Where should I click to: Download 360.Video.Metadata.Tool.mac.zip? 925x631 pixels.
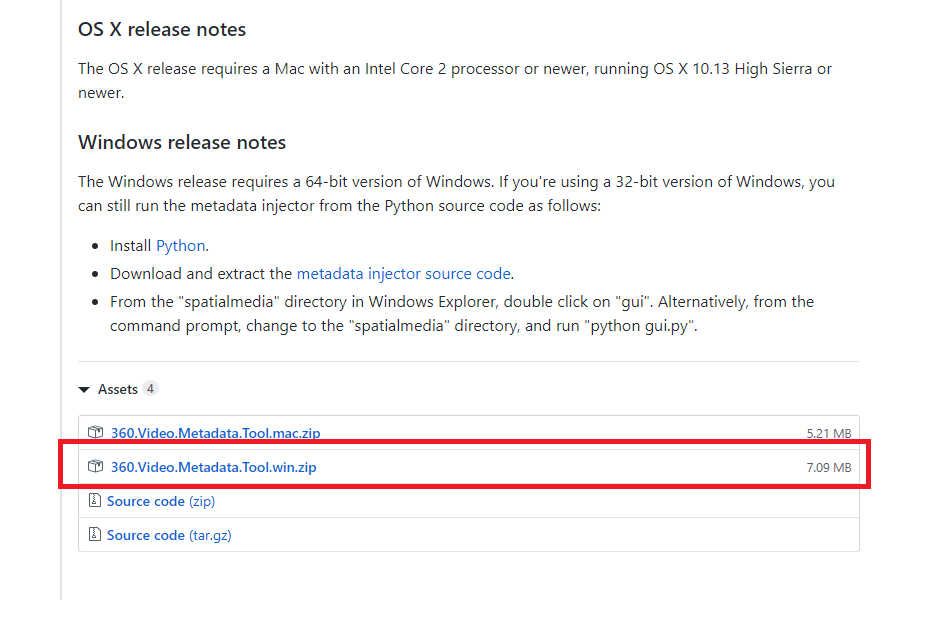pyautogui.click(x=215, y=433)
